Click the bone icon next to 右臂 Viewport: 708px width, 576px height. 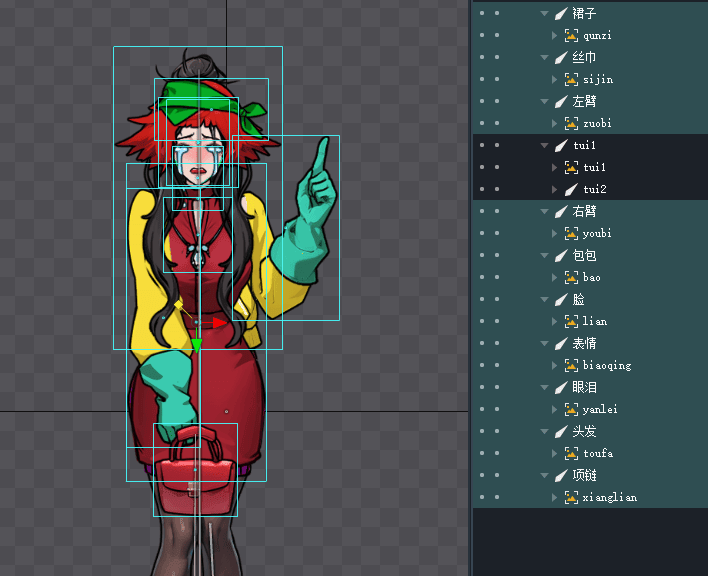[x=561, y=211]
